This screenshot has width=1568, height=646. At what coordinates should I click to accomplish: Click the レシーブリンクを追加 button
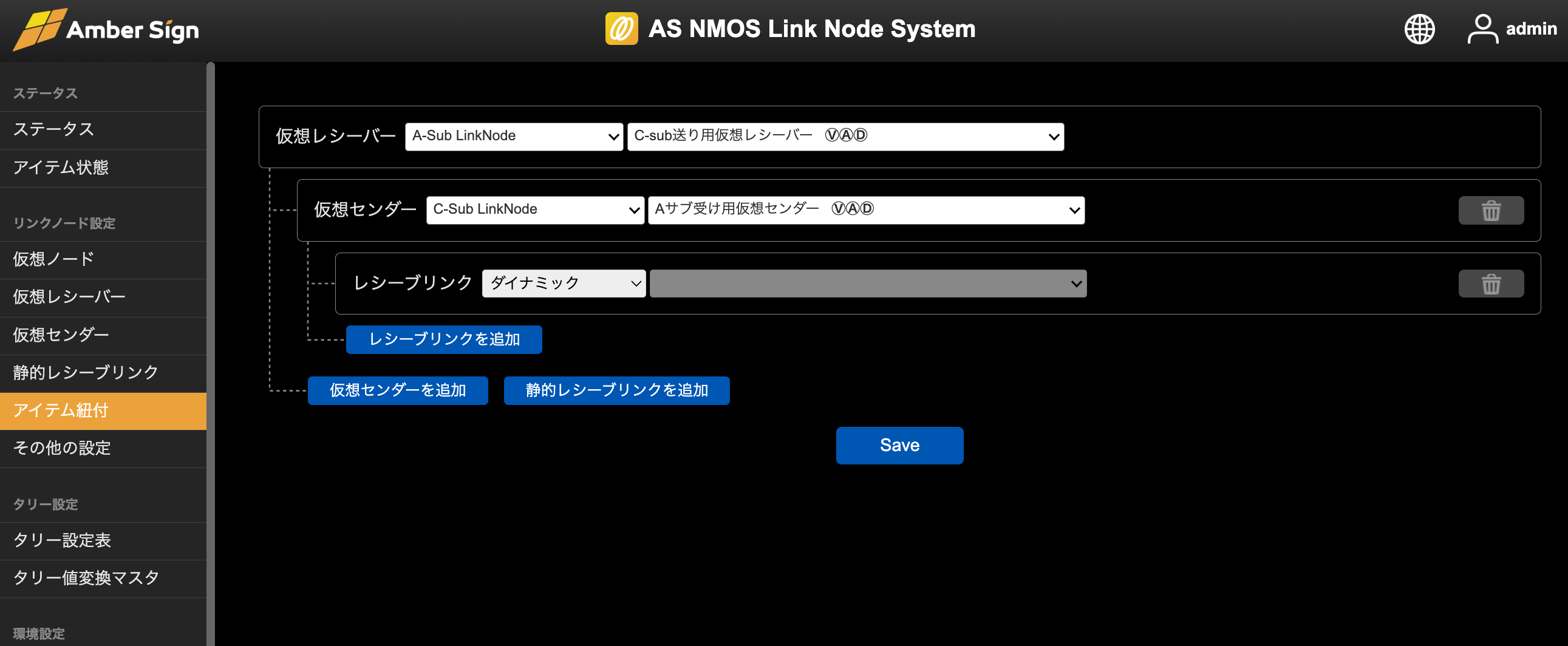coord(444,339)
